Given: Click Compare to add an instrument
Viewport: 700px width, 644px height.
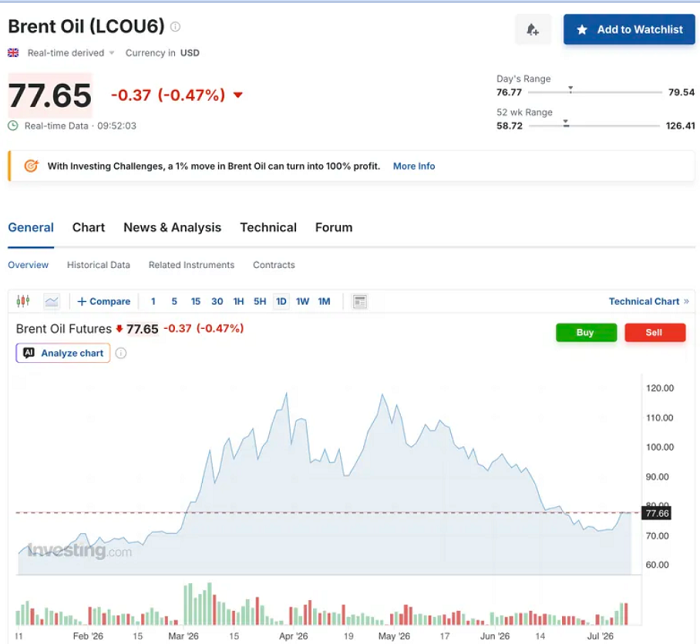Looking at the screenshot, I should [104, 302].
